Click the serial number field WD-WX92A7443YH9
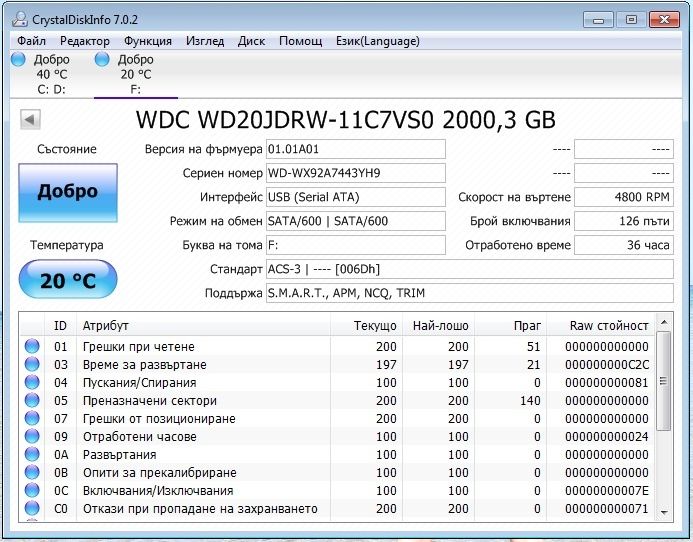693x542 pixels. pos(355,173)
